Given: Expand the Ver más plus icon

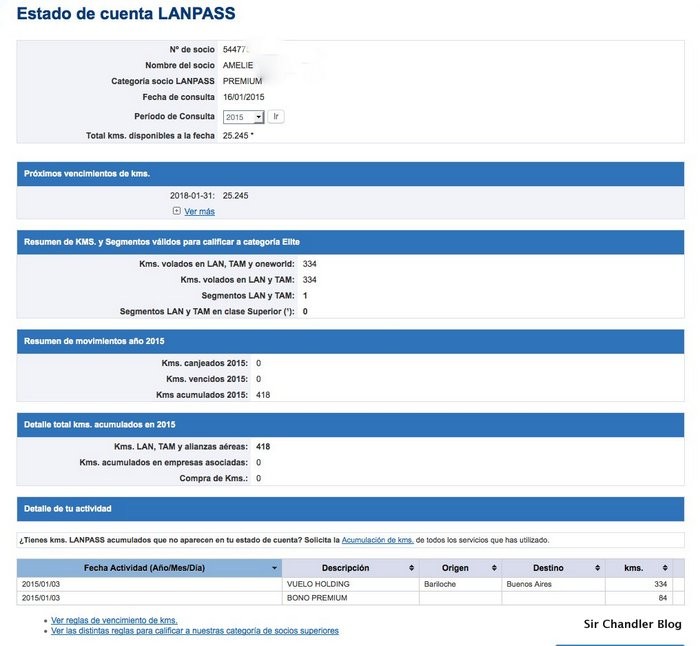Looking at the screenshot, I should [176, 211].
